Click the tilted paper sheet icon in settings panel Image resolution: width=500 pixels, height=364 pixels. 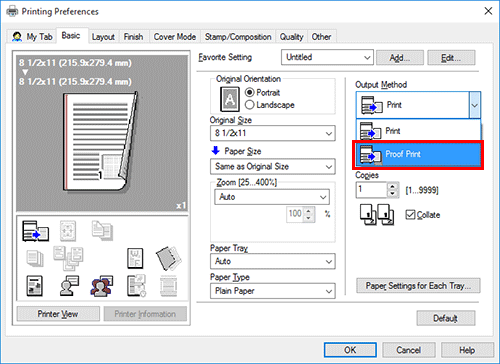(168, 258)
